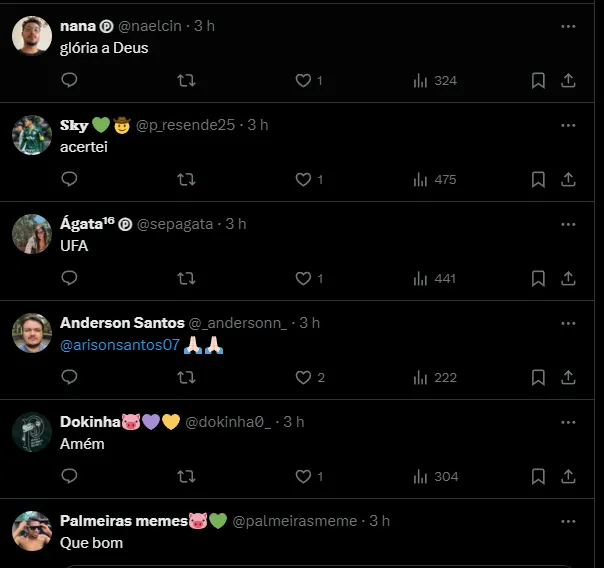The image size is (604, 568).
Task: View analytics of nana's tweet showing 324
Action: click(434, 81)
